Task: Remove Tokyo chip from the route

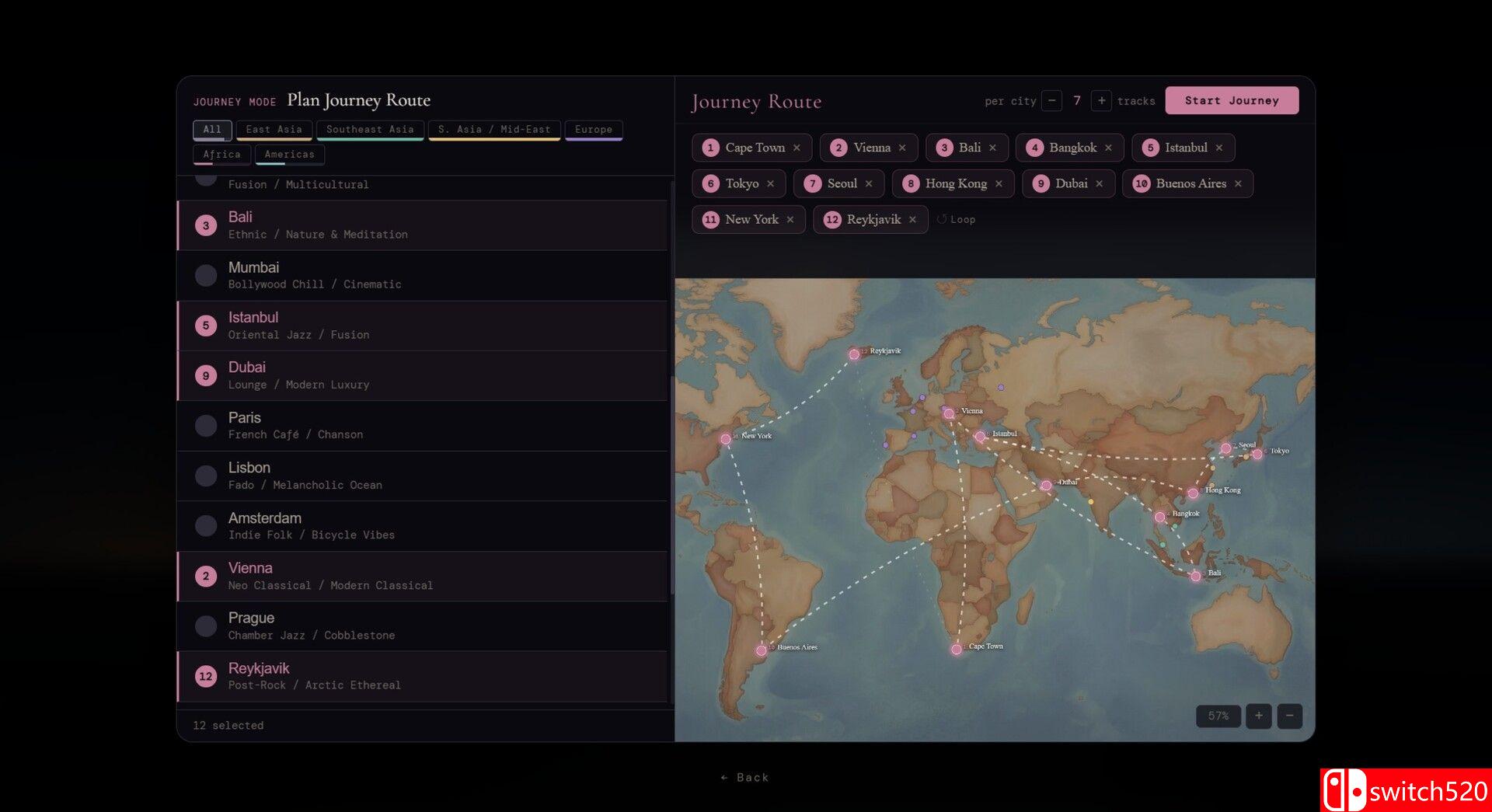Action: pyautogui.click(x=770, y=183)
